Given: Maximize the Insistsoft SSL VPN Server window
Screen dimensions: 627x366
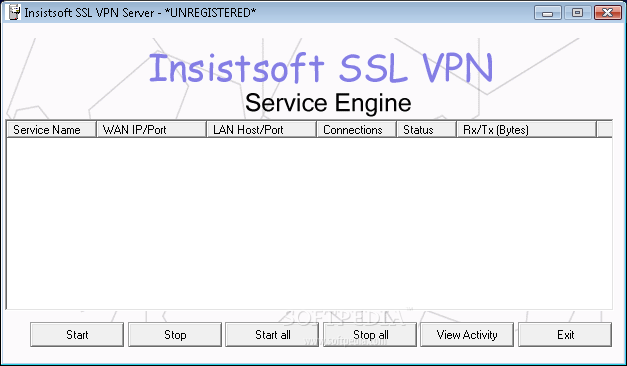Looking at the screenshot, I should [577, 13].
